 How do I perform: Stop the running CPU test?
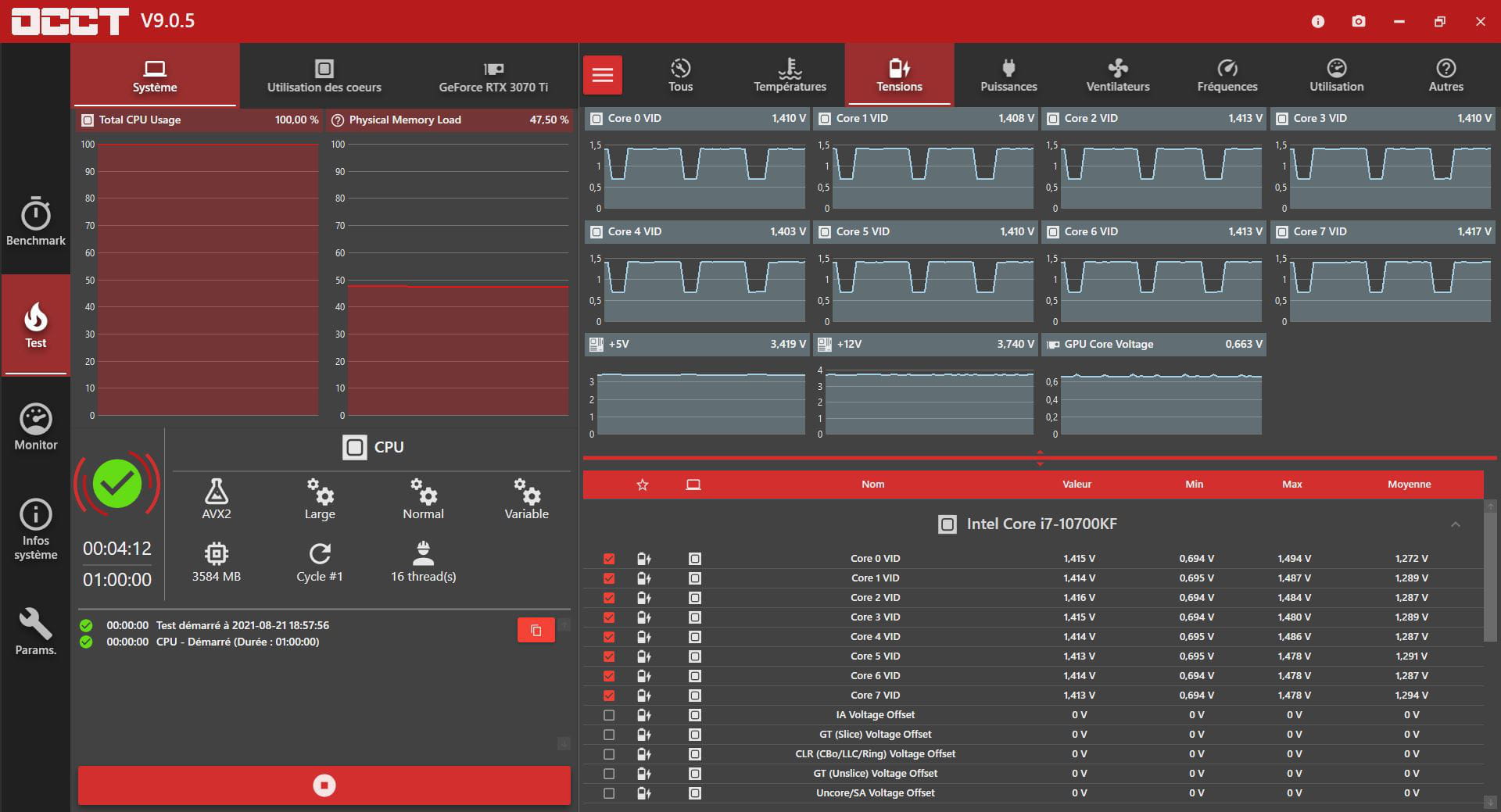[x=324, y=785]
